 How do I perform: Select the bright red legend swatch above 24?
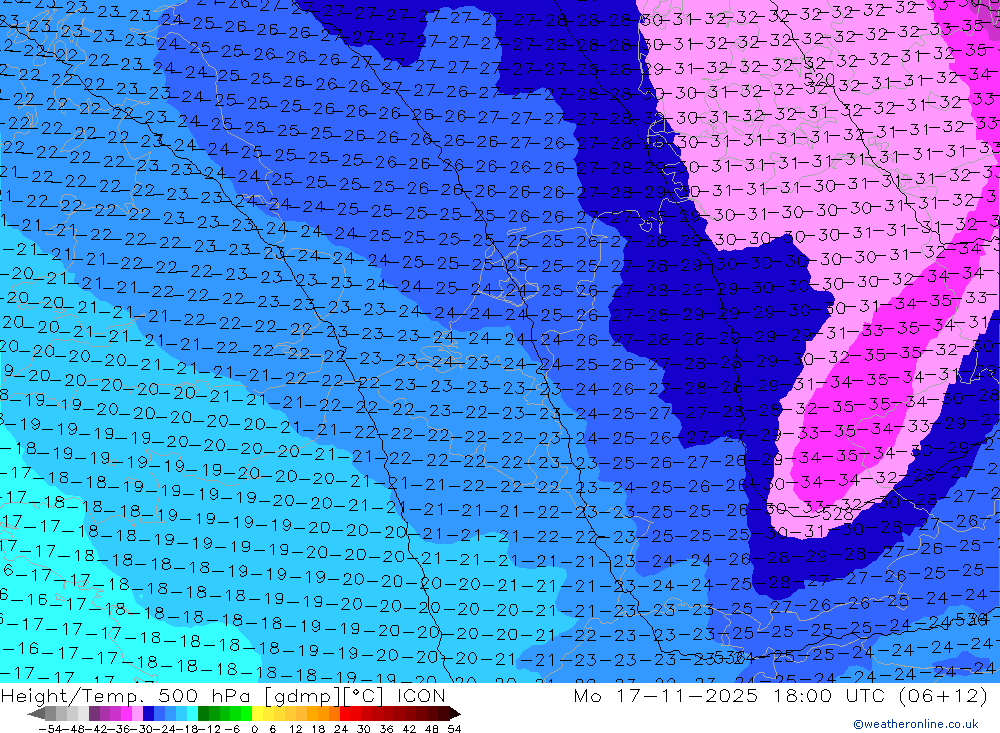click(x=345, y=713)
